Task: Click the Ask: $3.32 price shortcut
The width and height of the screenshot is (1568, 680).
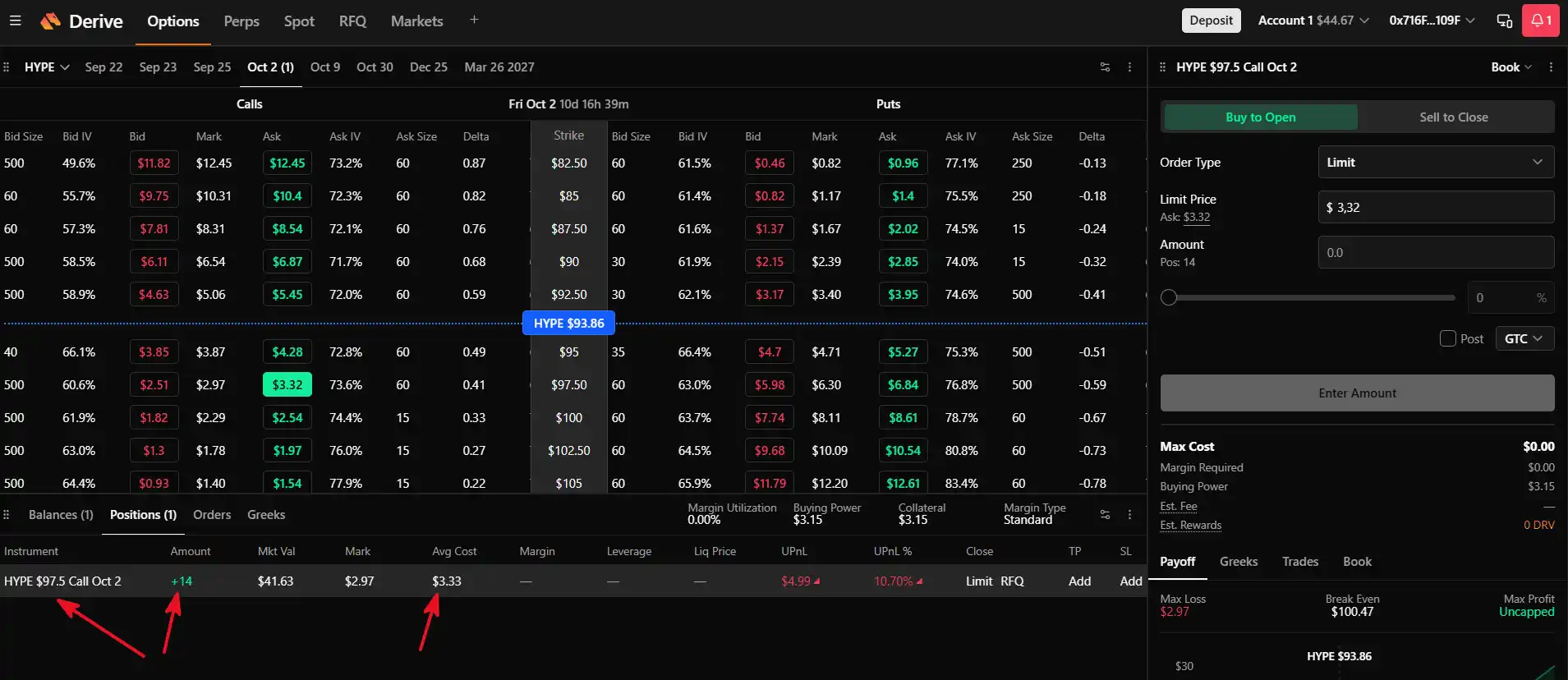Action: tap(1185, 218)
